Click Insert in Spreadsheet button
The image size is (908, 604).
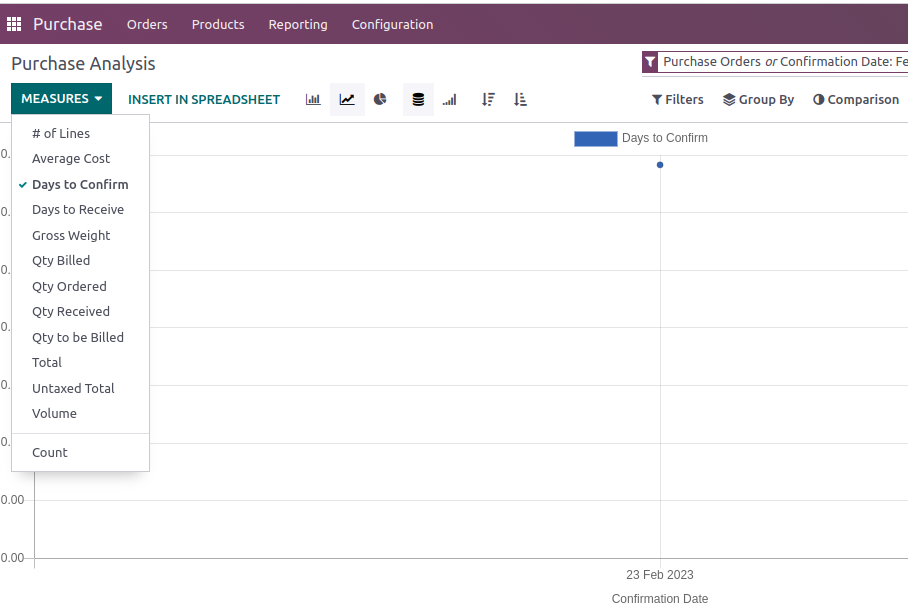coord(204,100)
